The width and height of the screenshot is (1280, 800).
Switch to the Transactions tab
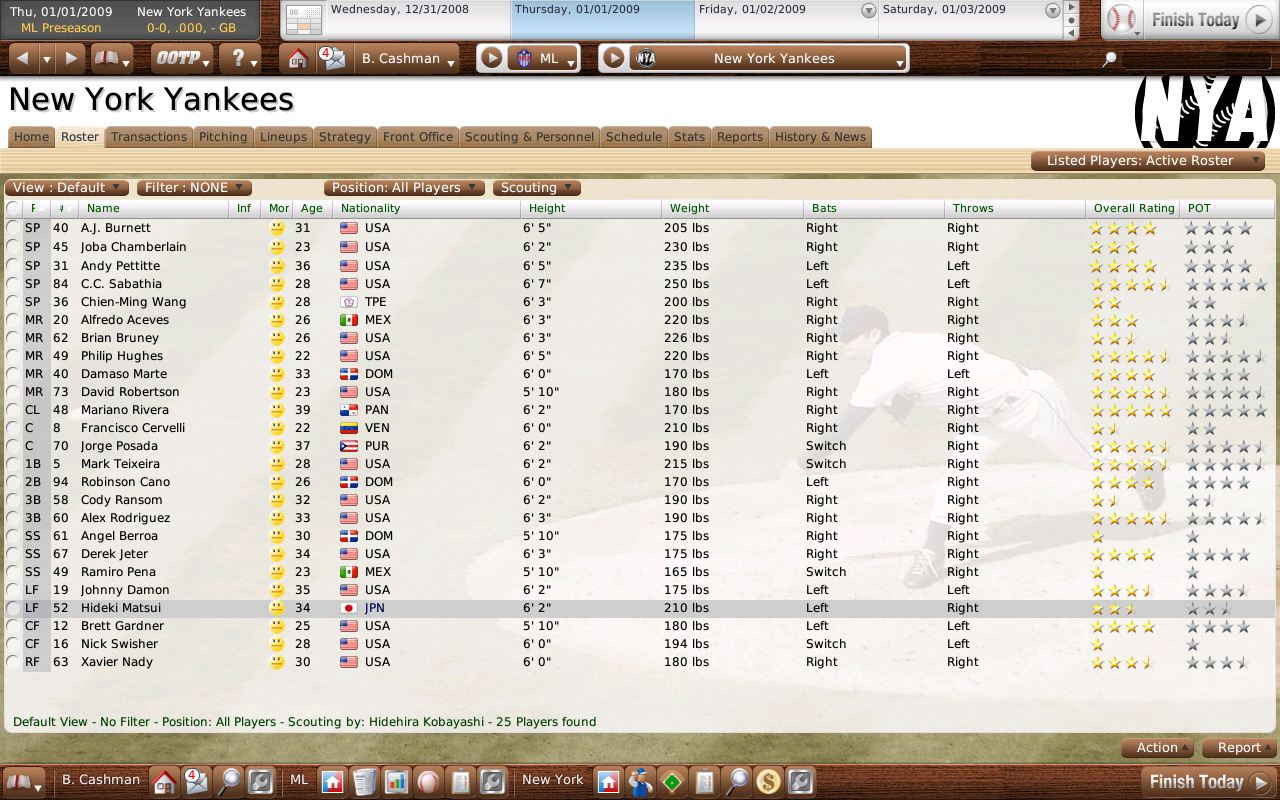coord(149,137)
